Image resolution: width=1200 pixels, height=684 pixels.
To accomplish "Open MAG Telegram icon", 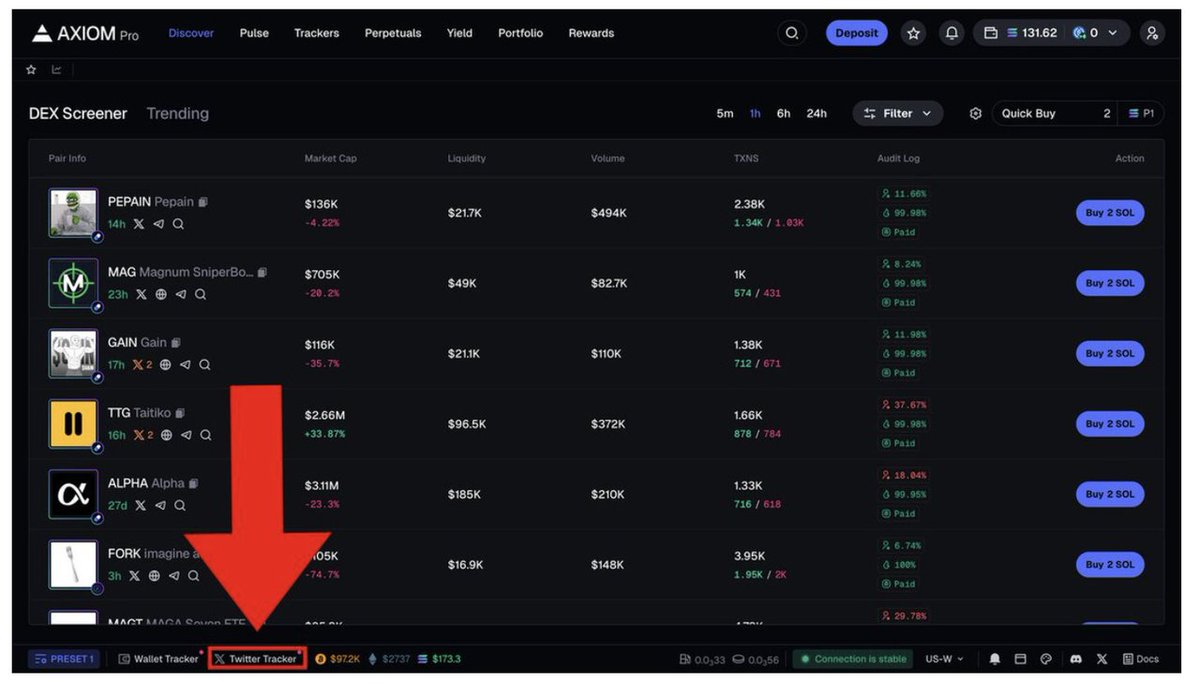I will (x=181, y=294).
